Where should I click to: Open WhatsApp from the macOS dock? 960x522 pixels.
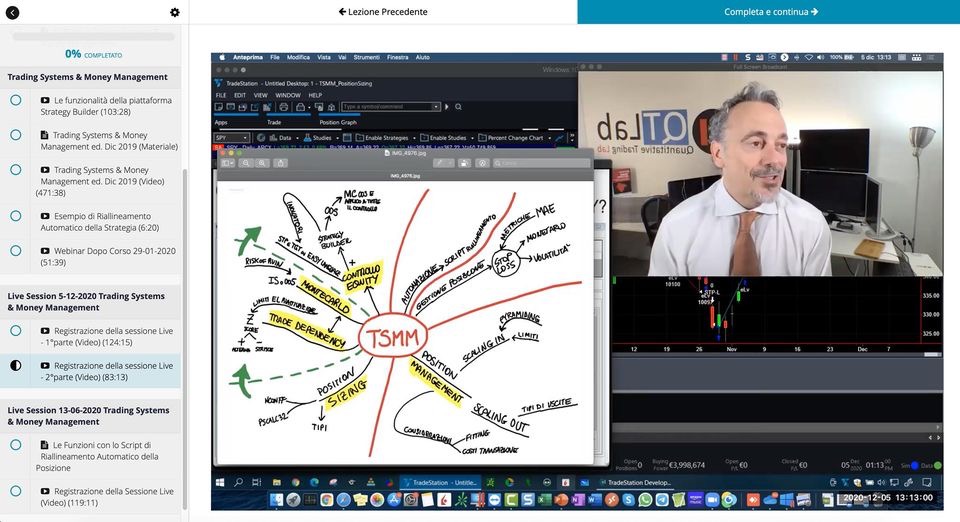[x=645, y=500]
